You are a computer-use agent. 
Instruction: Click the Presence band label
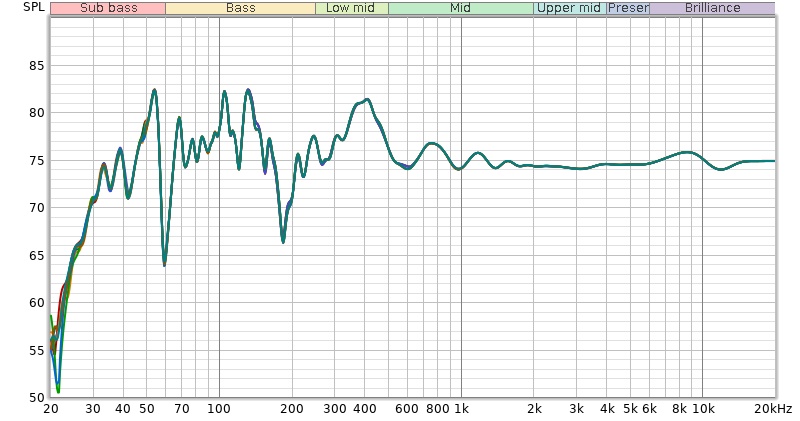pos(628,8)
